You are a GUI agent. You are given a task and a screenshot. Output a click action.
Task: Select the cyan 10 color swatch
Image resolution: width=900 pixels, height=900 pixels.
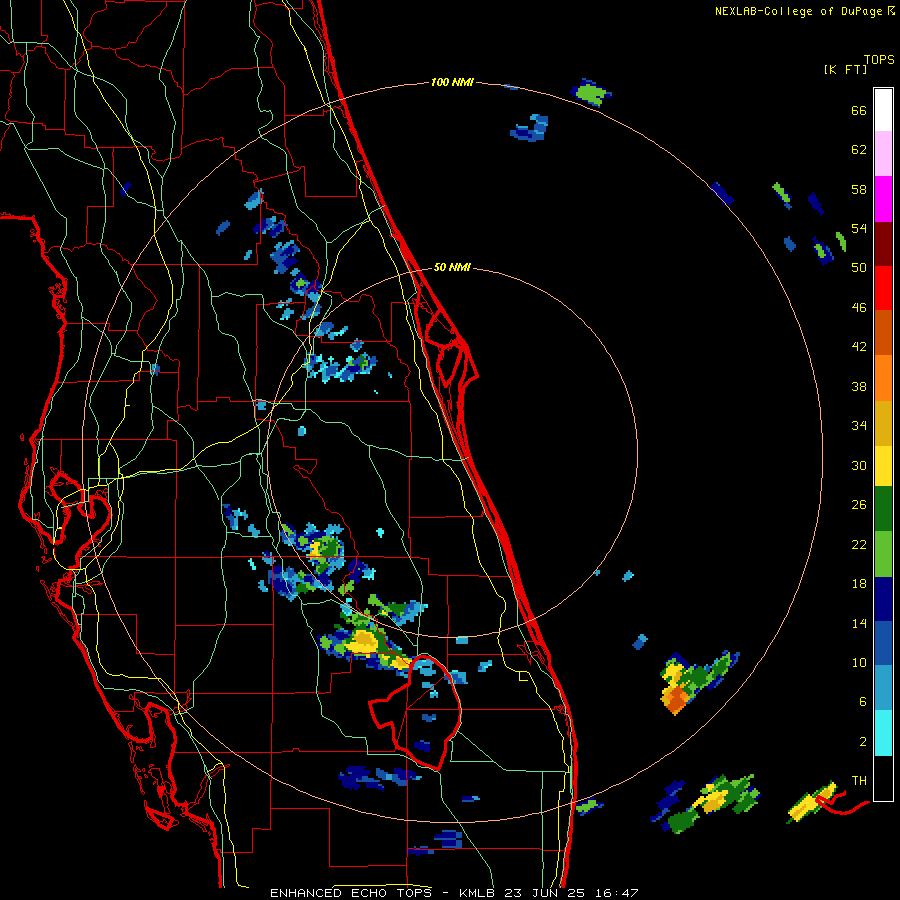tap(883, 733)
